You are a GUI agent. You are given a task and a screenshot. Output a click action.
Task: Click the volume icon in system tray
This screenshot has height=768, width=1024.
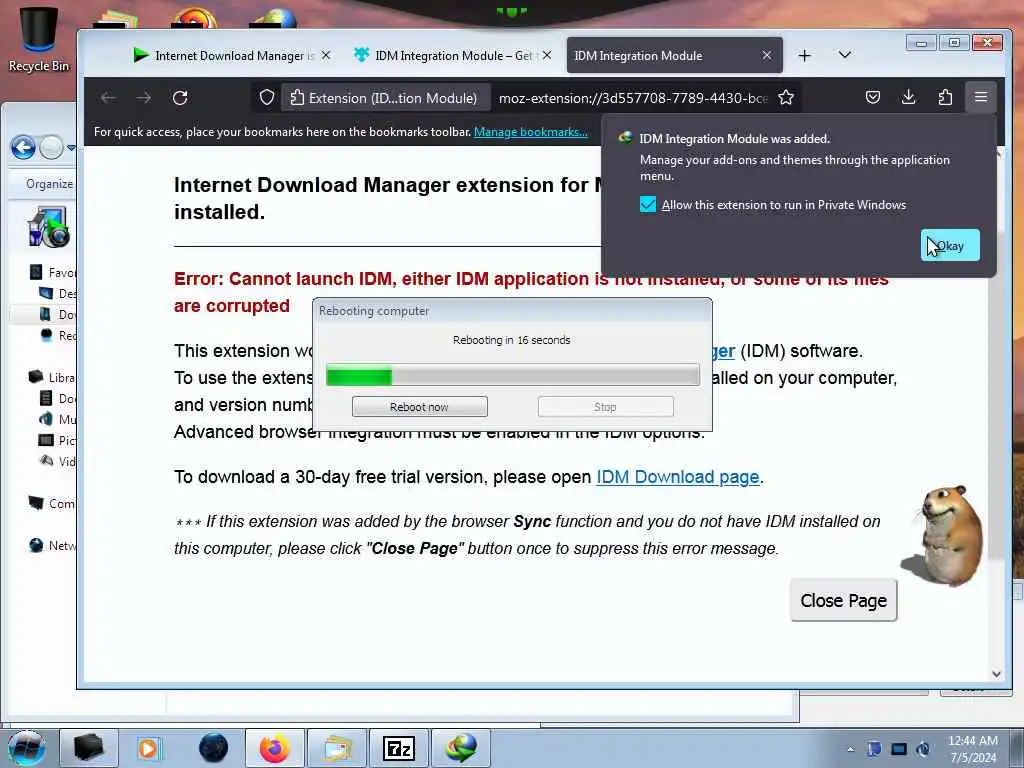click(923, 749)
